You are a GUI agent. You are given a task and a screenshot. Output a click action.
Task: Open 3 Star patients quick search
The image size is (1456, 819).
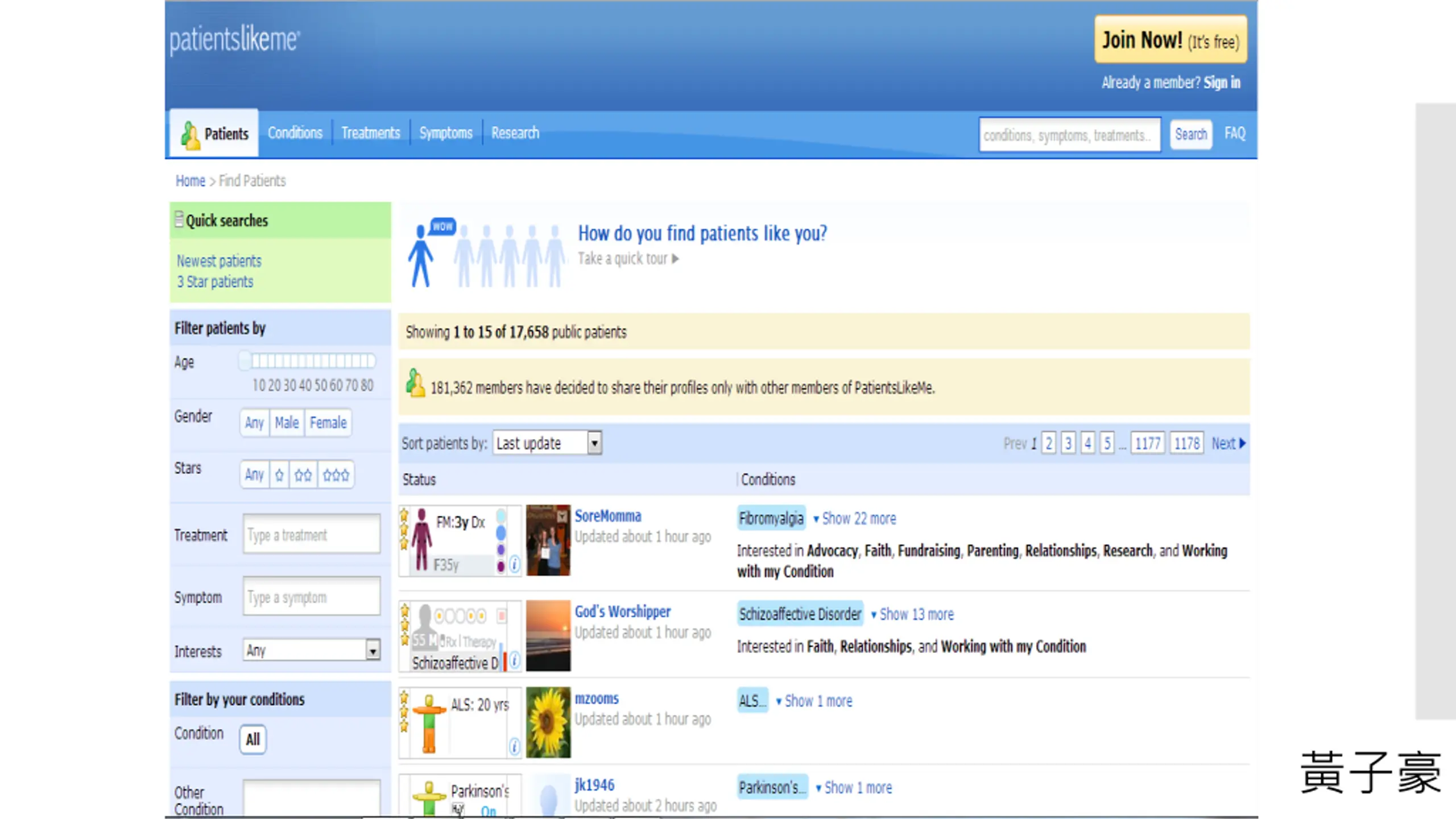[215, 282]
